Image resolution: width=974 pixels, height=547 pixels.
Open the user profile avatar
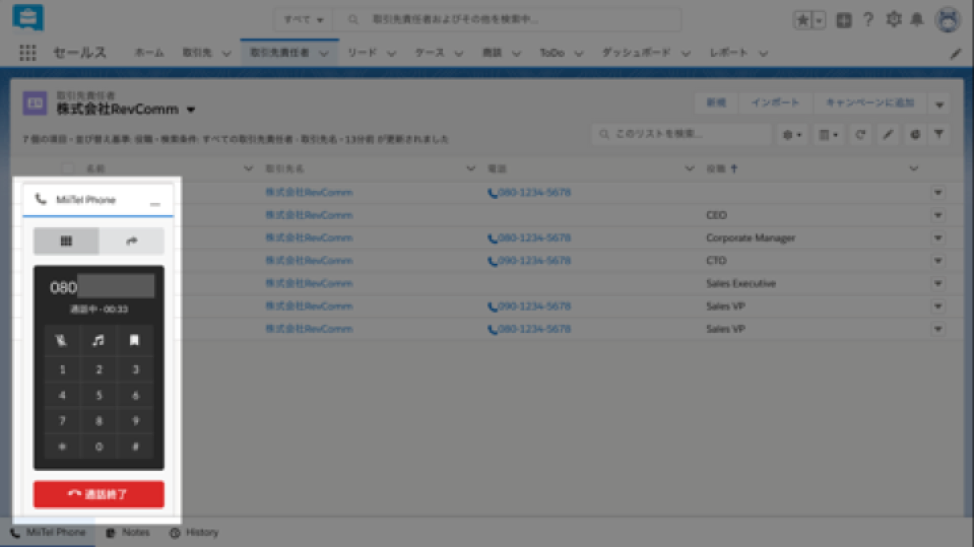[x=947, y=20]
